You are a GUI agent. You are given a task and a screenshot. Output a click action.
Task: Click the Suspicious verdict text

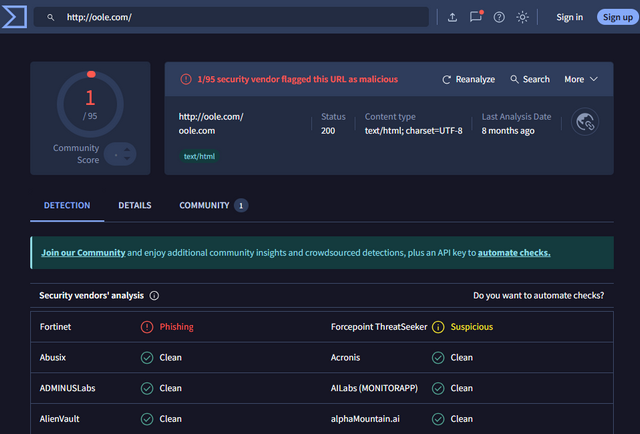[x=471, y=327]
